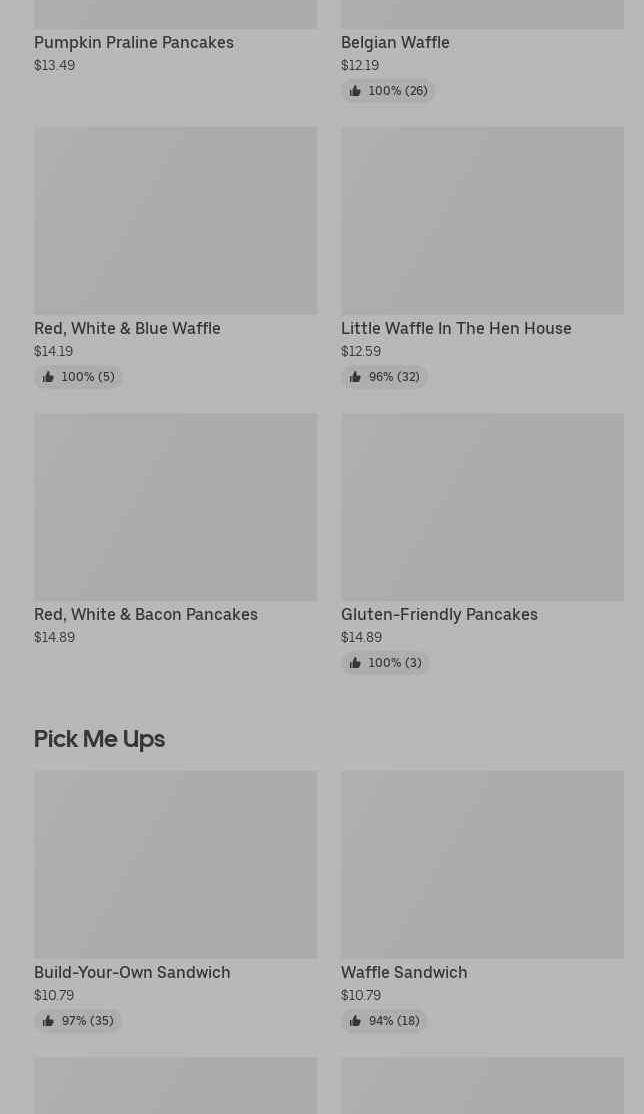This screenshot has height=1114, width=644.
Task: Open the Pumpkin Praline Pancakes item
Action: [134, 42]
